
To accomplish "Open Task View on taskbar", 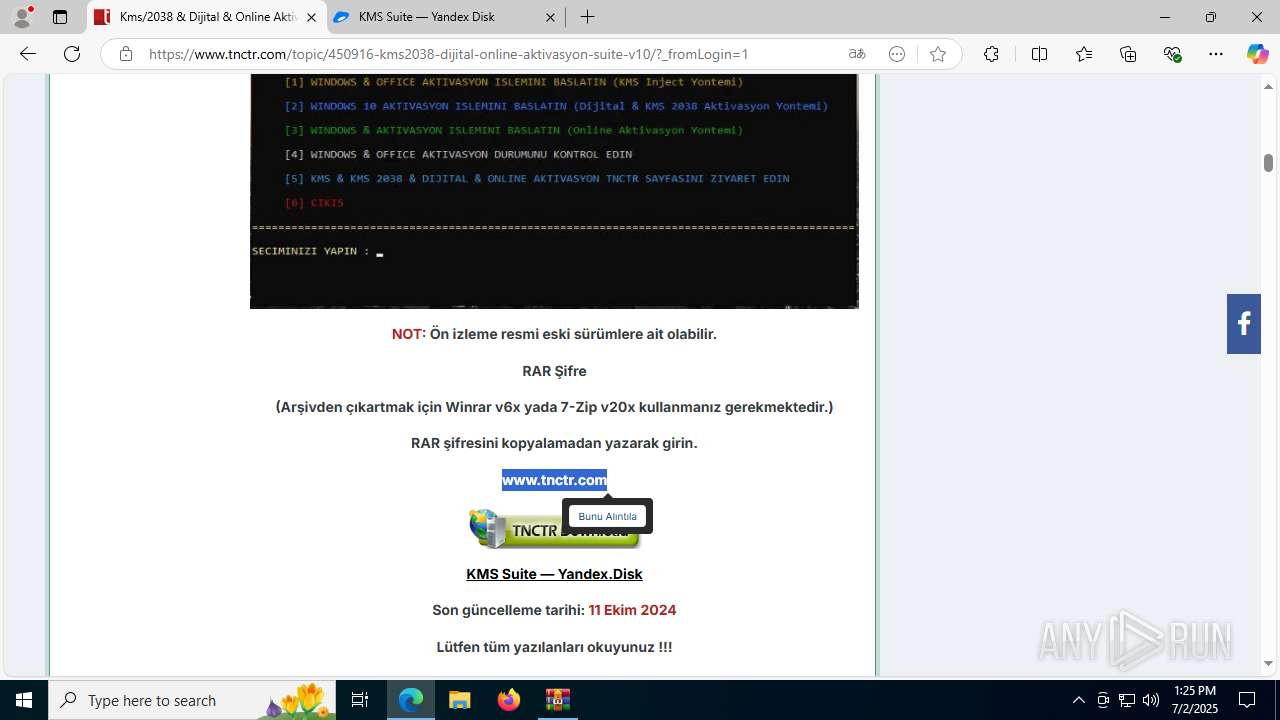I will [x=360, y=700].
